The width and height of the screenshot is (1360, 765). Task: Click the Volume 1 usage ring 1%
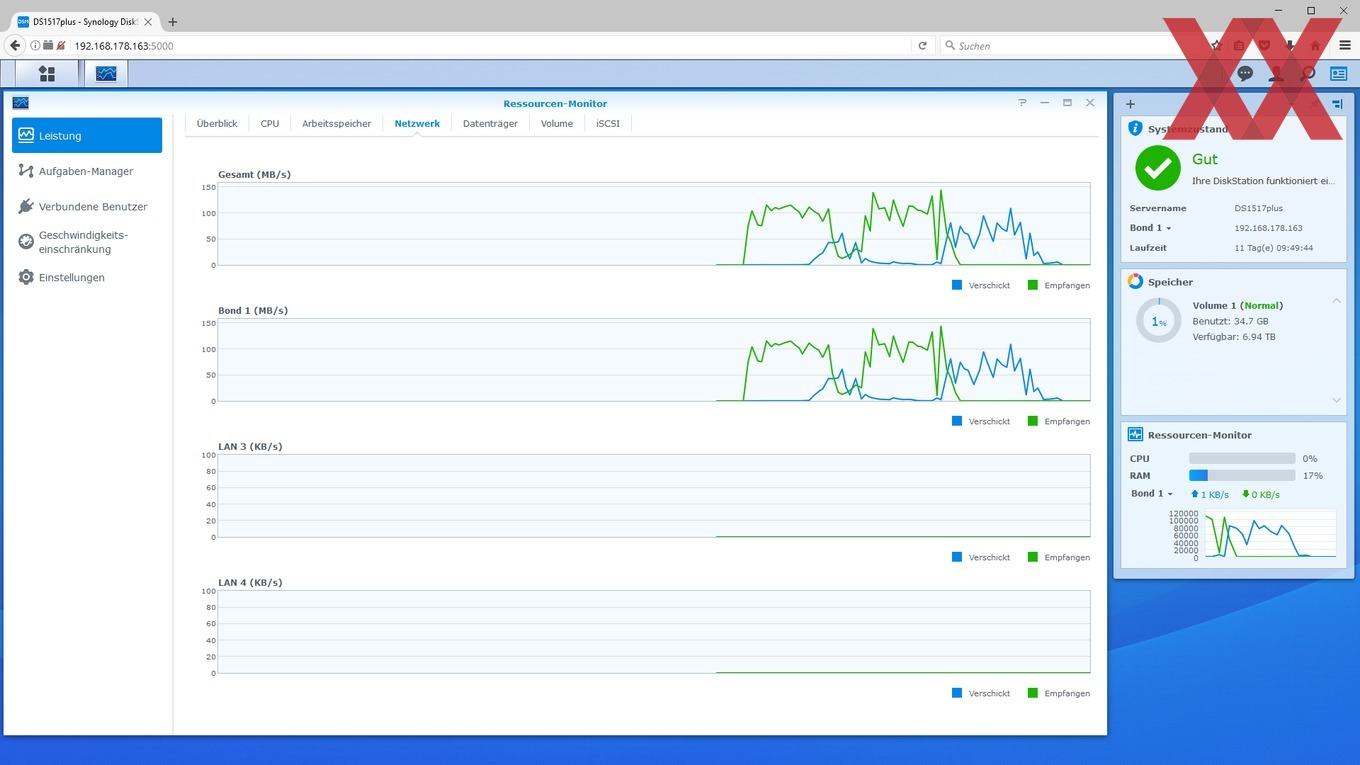tap(1159, 321)
